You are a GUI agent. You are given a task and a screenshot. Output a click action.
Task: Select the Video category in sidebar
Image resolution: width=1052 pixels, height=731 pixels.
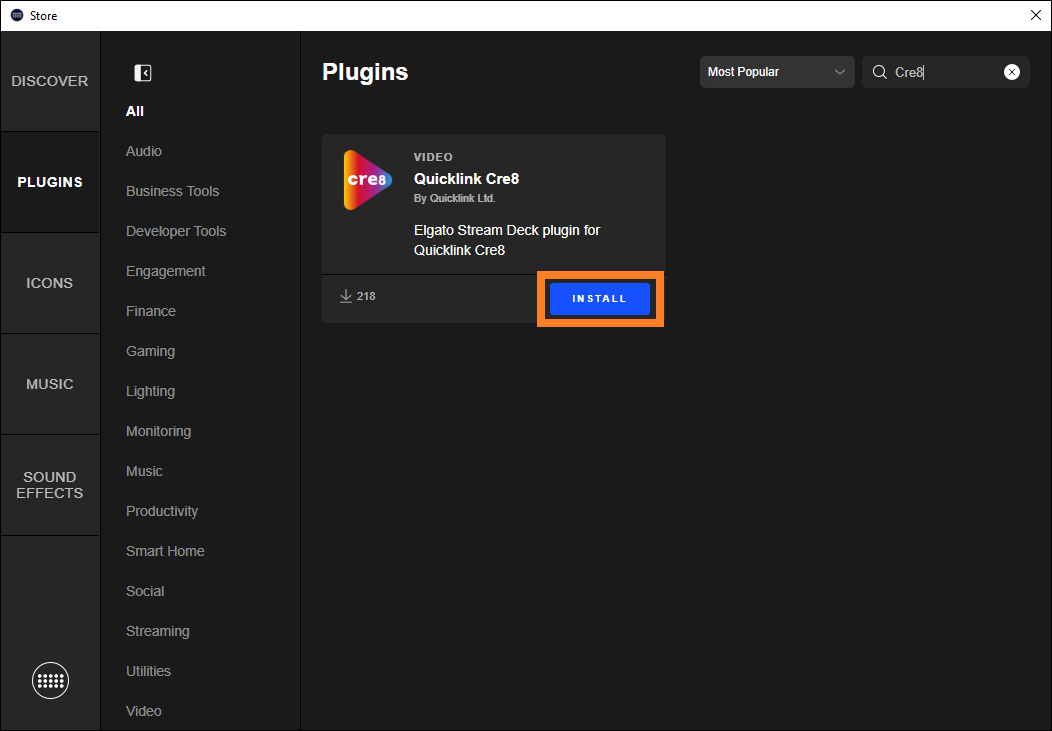click(x=144, y=711)
